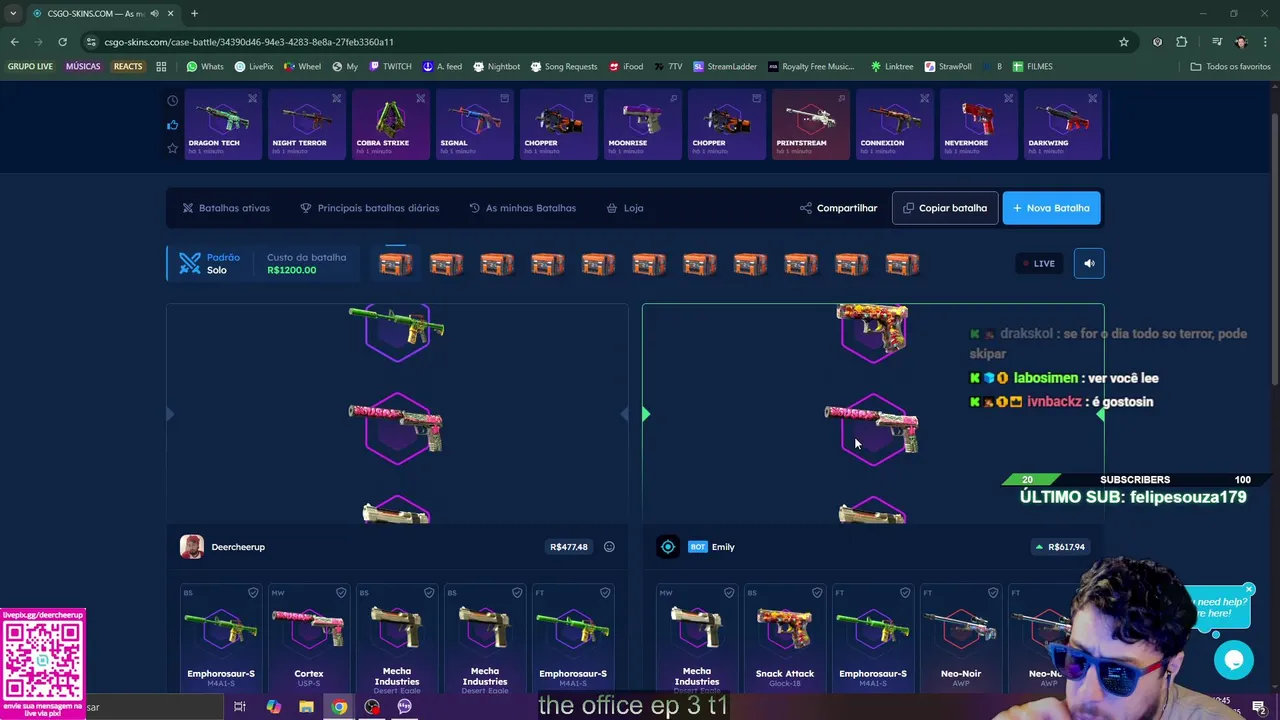Open the support chat bubble
1280x720 pixels.
click(1233, 660)
